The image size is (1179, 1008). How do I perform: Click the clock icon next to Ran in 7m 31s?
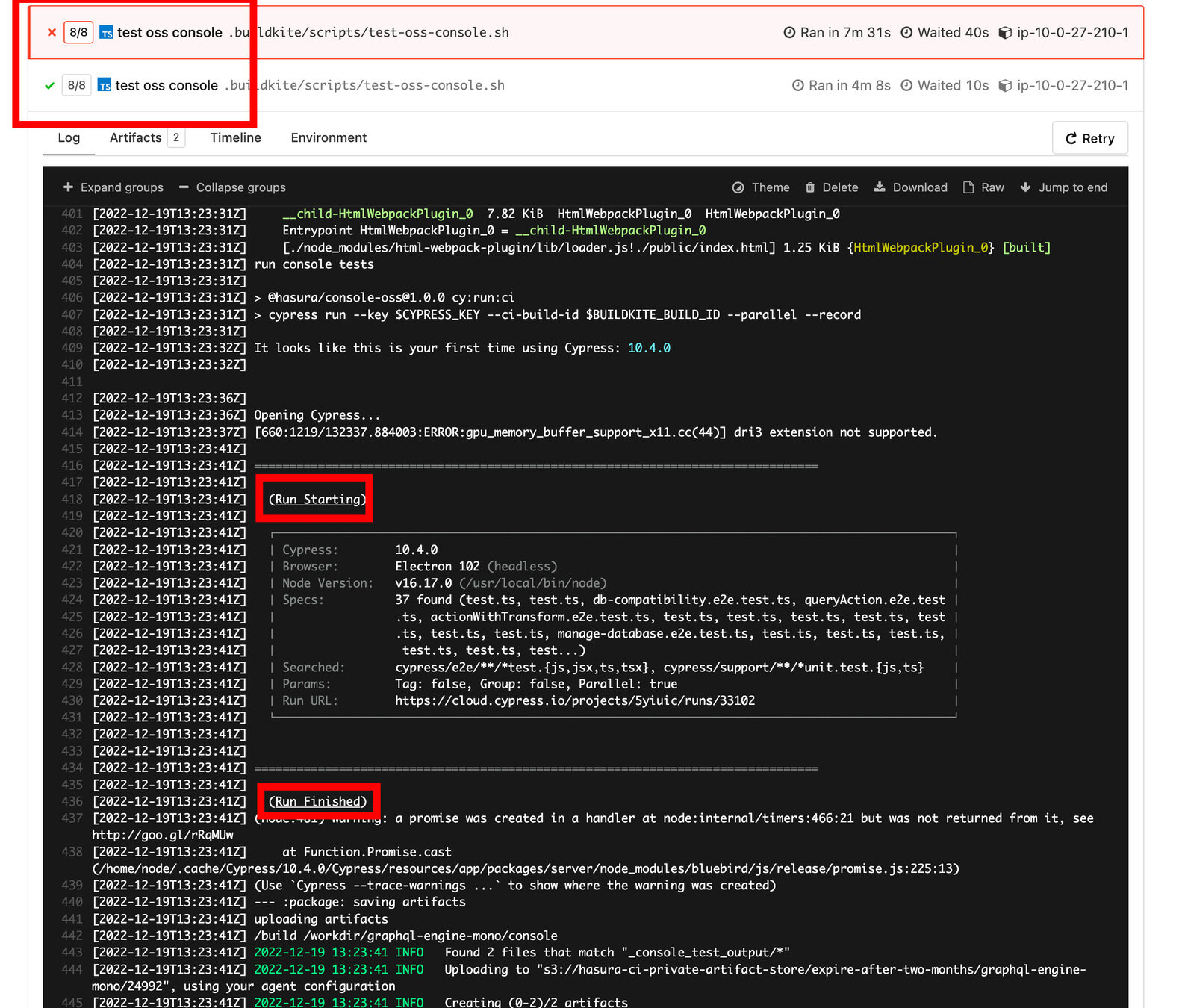pos(789,32)
